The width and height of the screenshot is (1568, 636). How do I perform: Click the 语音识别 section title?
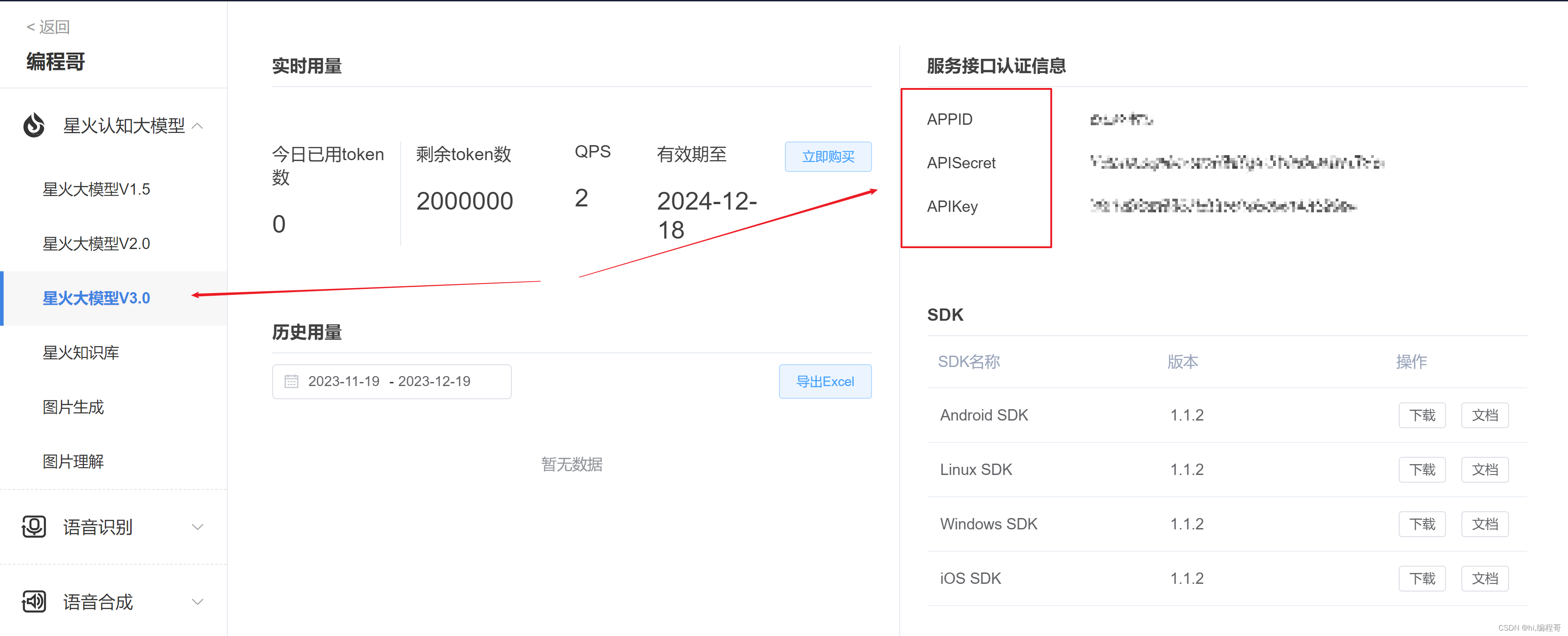pyautogui.click(x=98, y=527)
